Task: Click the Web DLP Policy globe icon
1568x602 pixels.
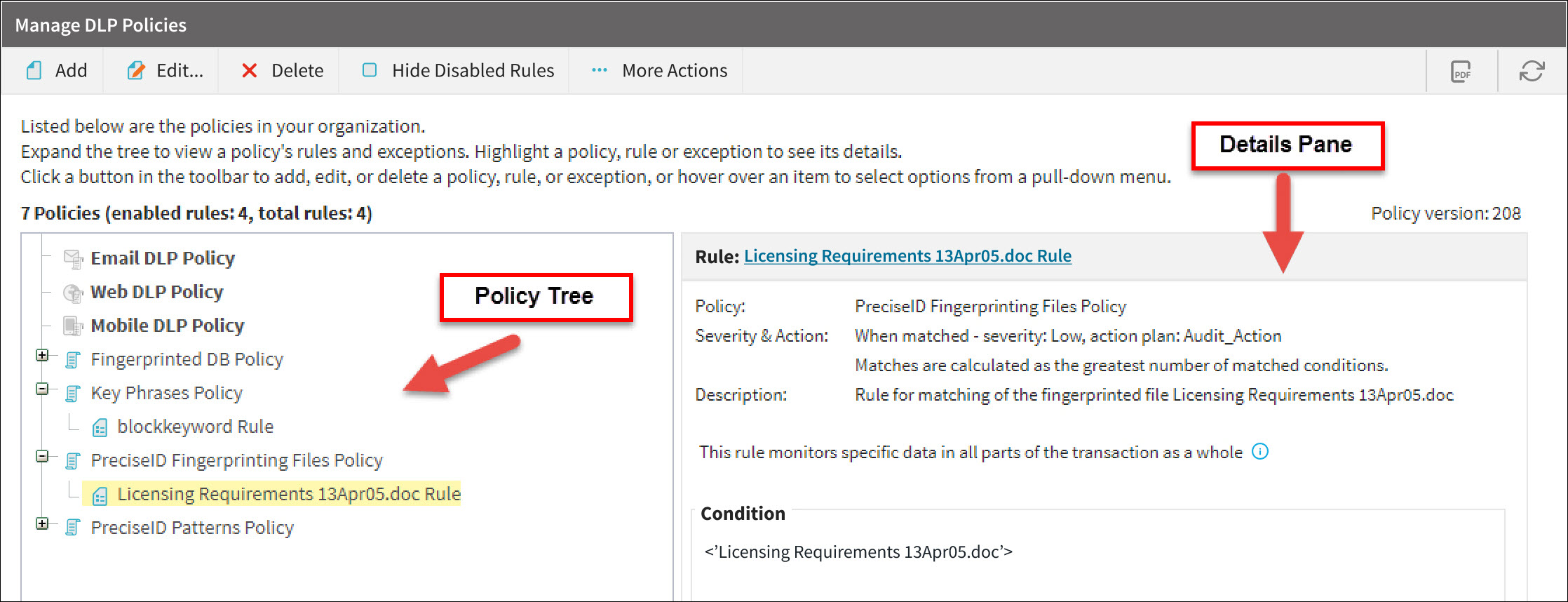Action: tap(73, 293)
